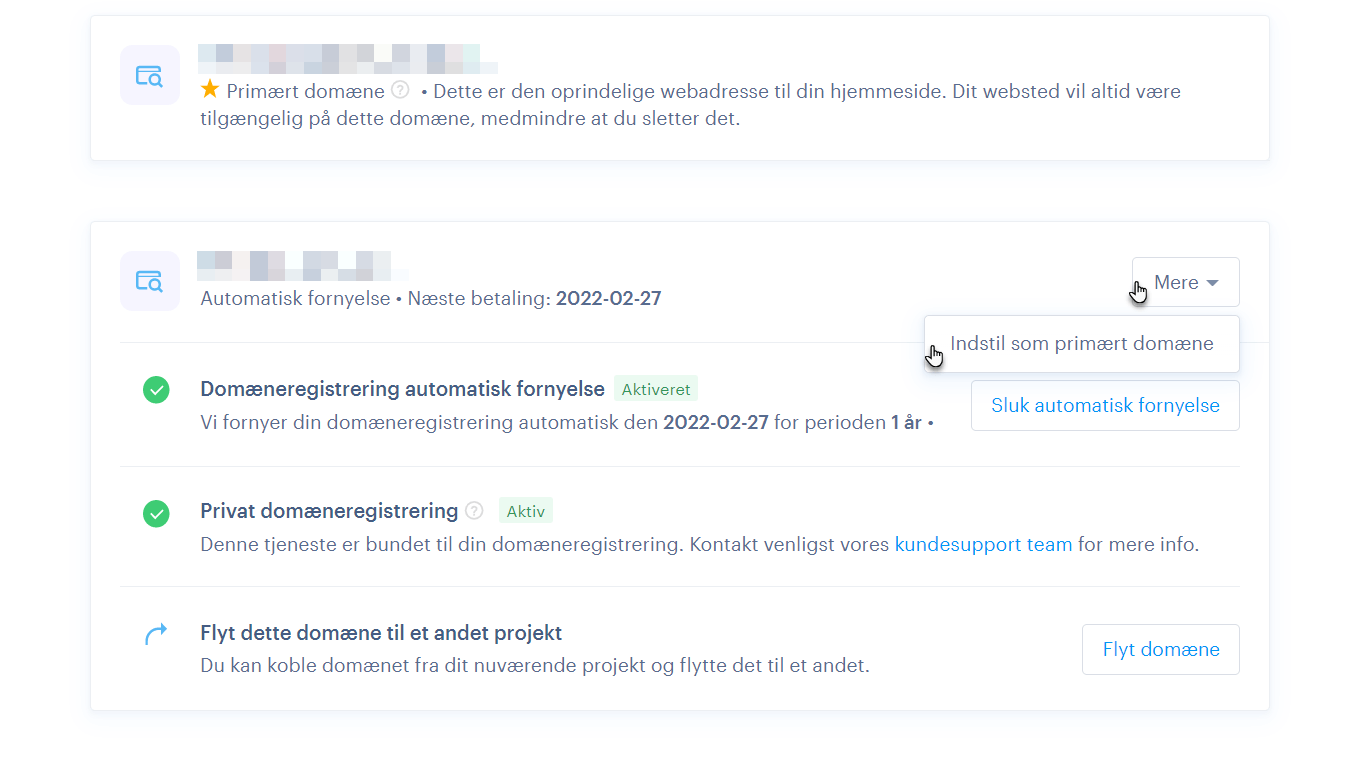Screen dimensions: 1363x780
Task: Open help tooltip next to Primært domæne
Action: [400, 90]
